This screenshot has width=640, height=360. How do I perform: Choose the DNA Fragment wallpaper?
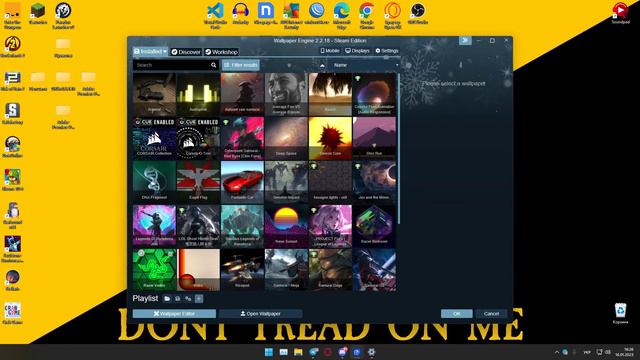click(x=154, y=182)
